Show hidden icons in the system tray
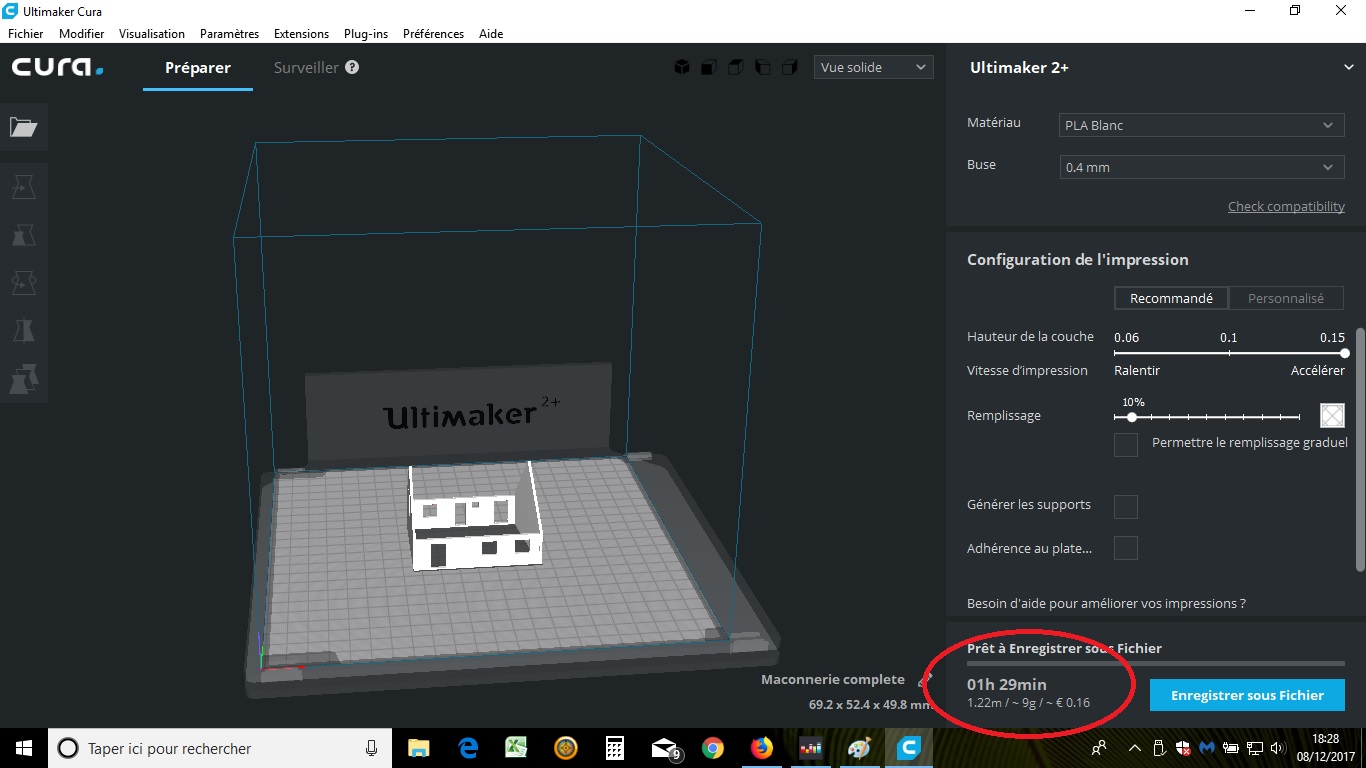This screenshot has width=1366, height=768. (x=1135, y=748)
